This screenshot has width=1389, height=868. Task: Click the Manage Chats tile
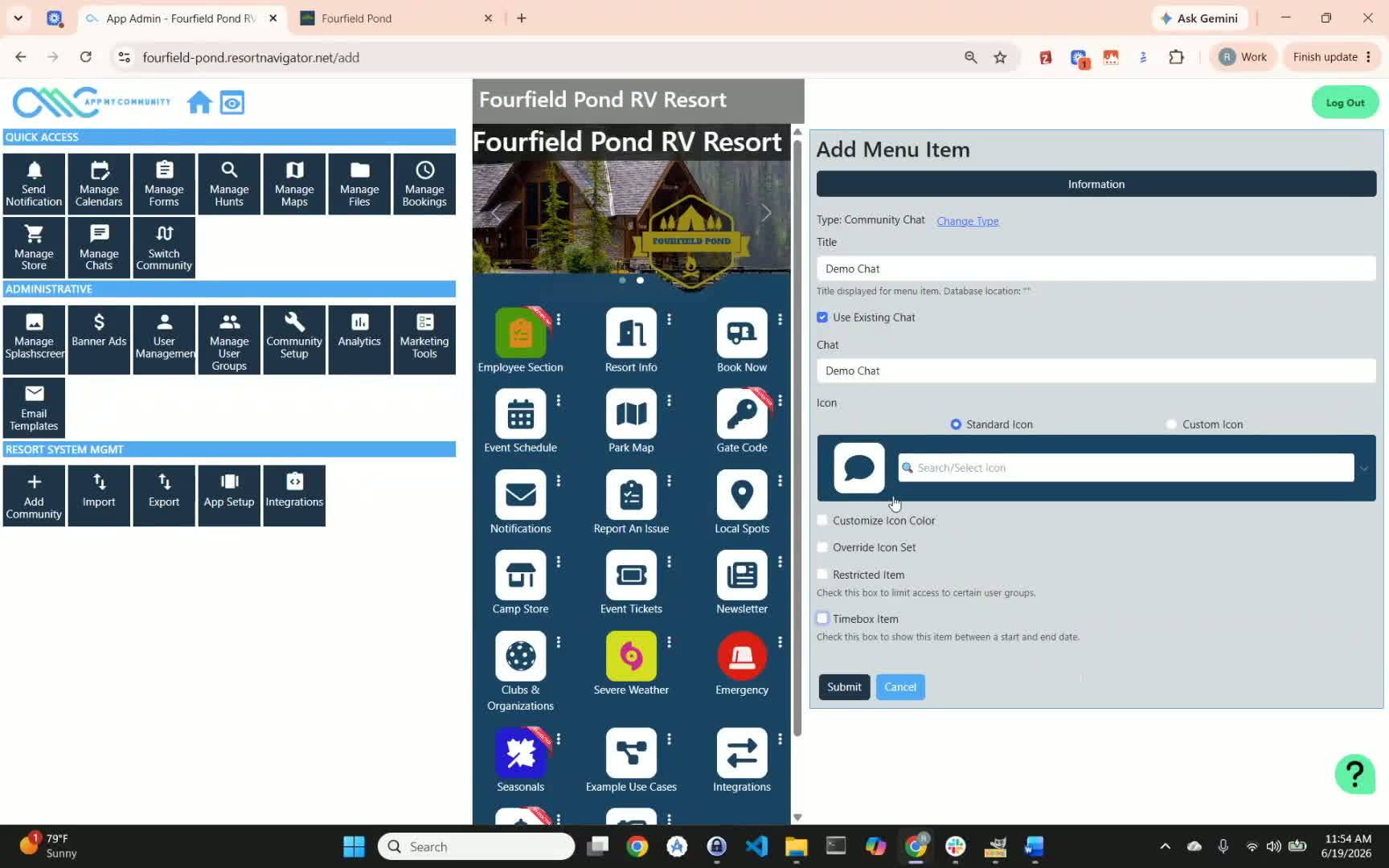pos(99,248)
